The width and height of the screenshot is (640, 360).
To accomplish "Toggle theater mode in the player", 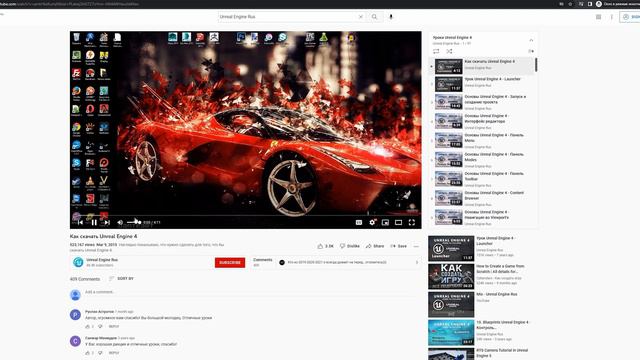I will pos(398,222).
